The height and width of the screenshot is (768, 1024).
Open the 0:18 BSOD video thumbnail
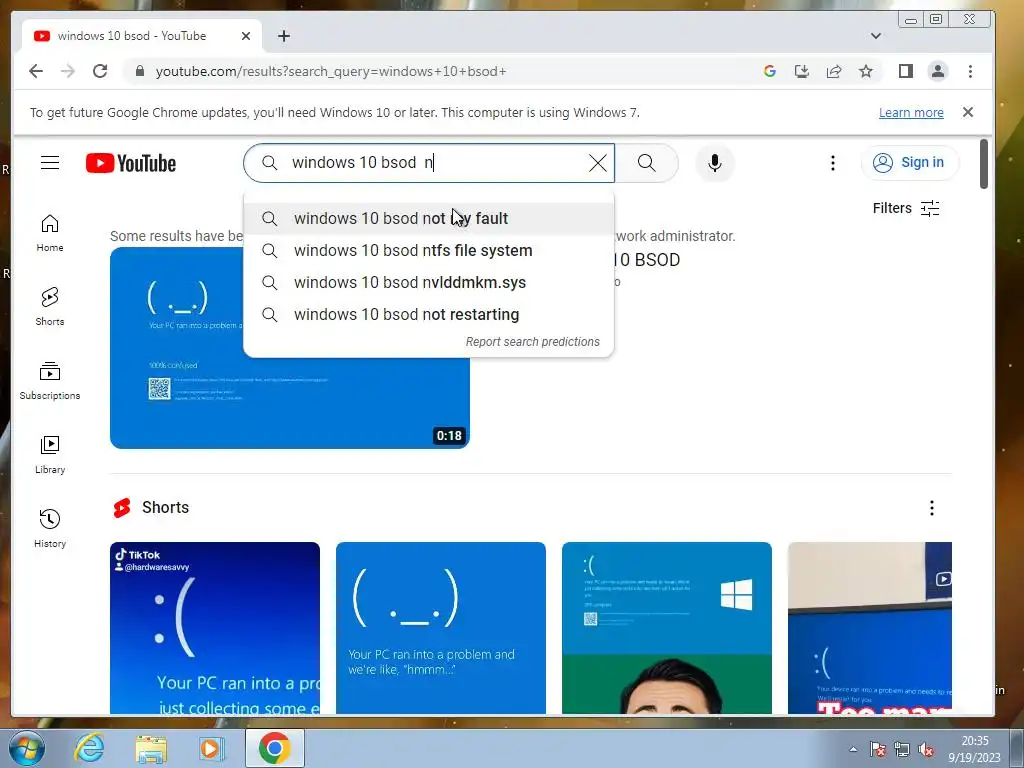[x=290, y=348]
